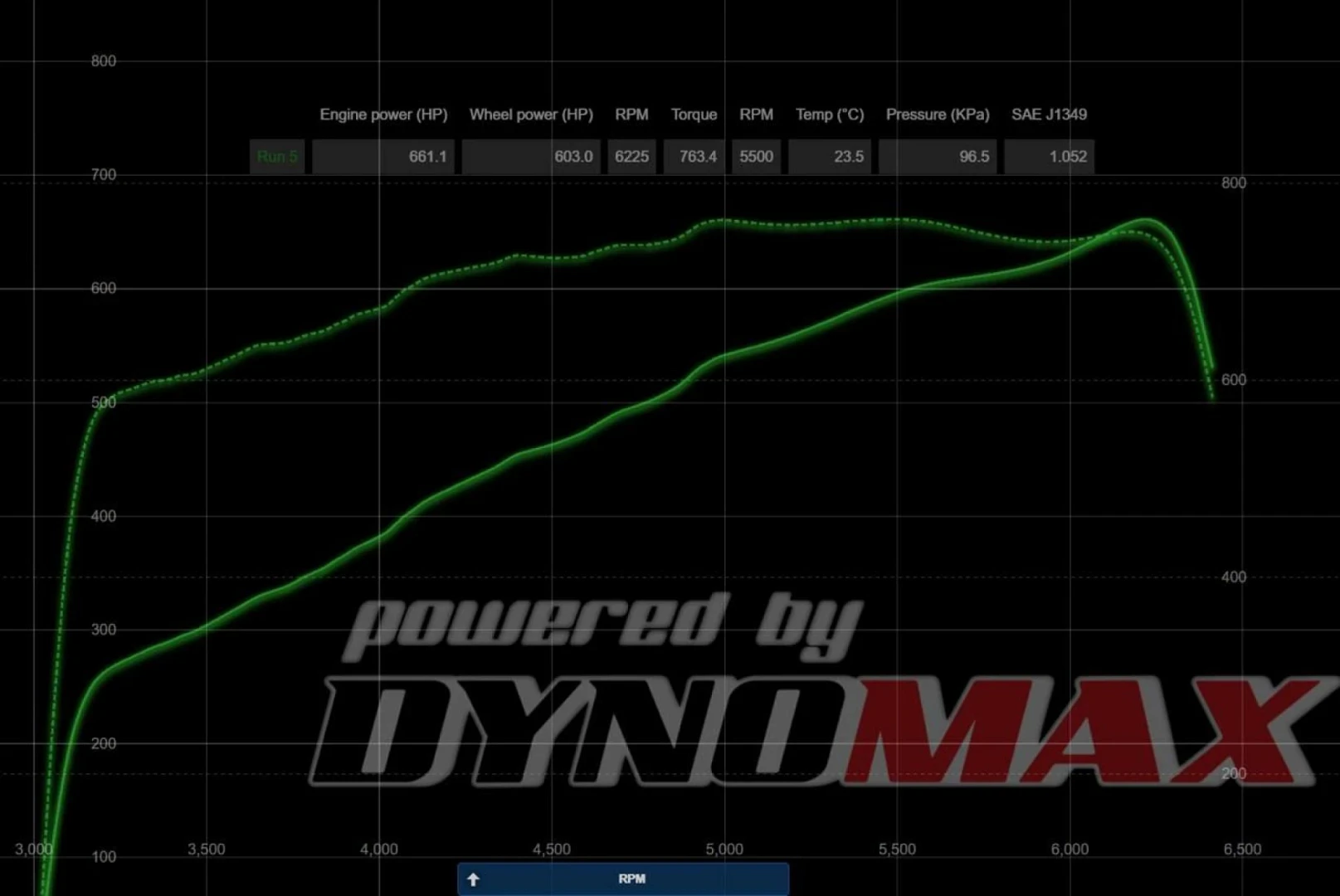Click the peak of the solid power curve

pos(1146,221)
